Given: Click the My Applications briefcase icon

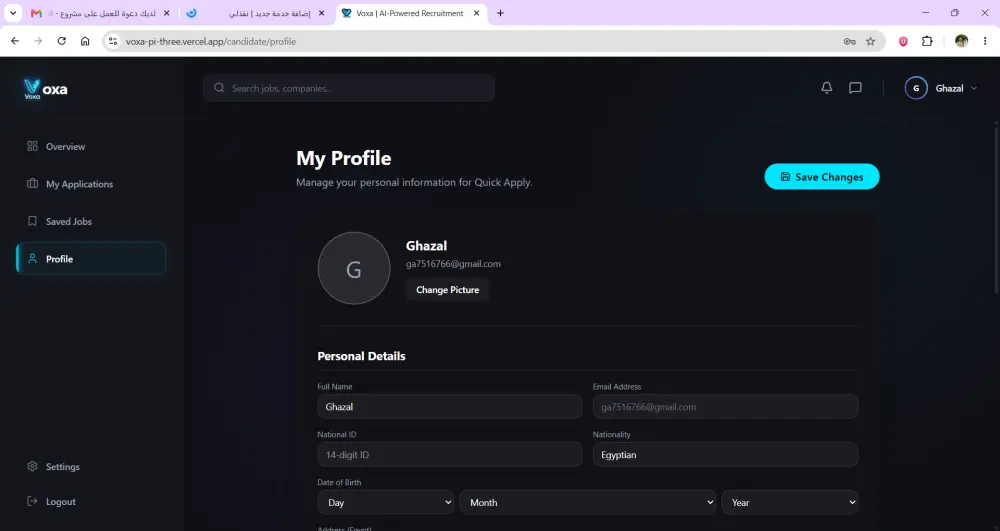Looking at the screenshot, I should click(33, 184).
